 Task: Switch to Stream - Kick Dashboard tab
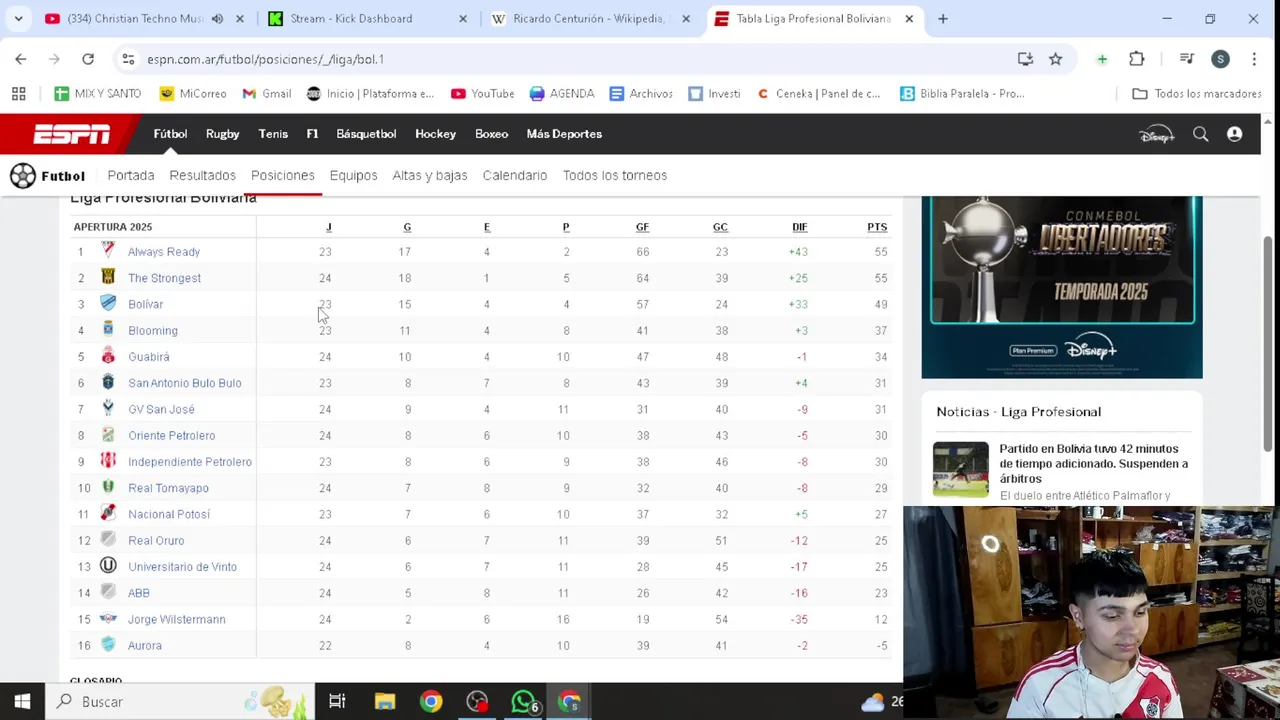(x=366, y=18)
